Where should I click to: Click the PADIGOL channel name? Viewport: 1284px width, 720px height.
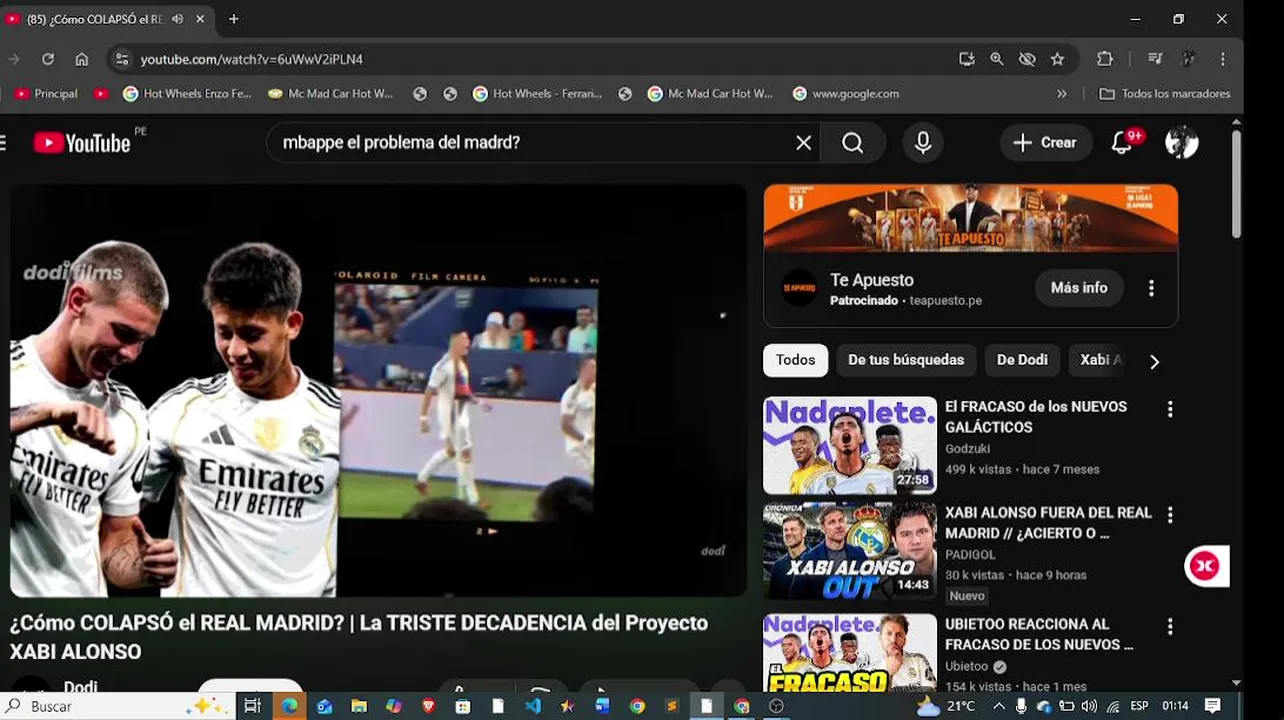point(970,555)
